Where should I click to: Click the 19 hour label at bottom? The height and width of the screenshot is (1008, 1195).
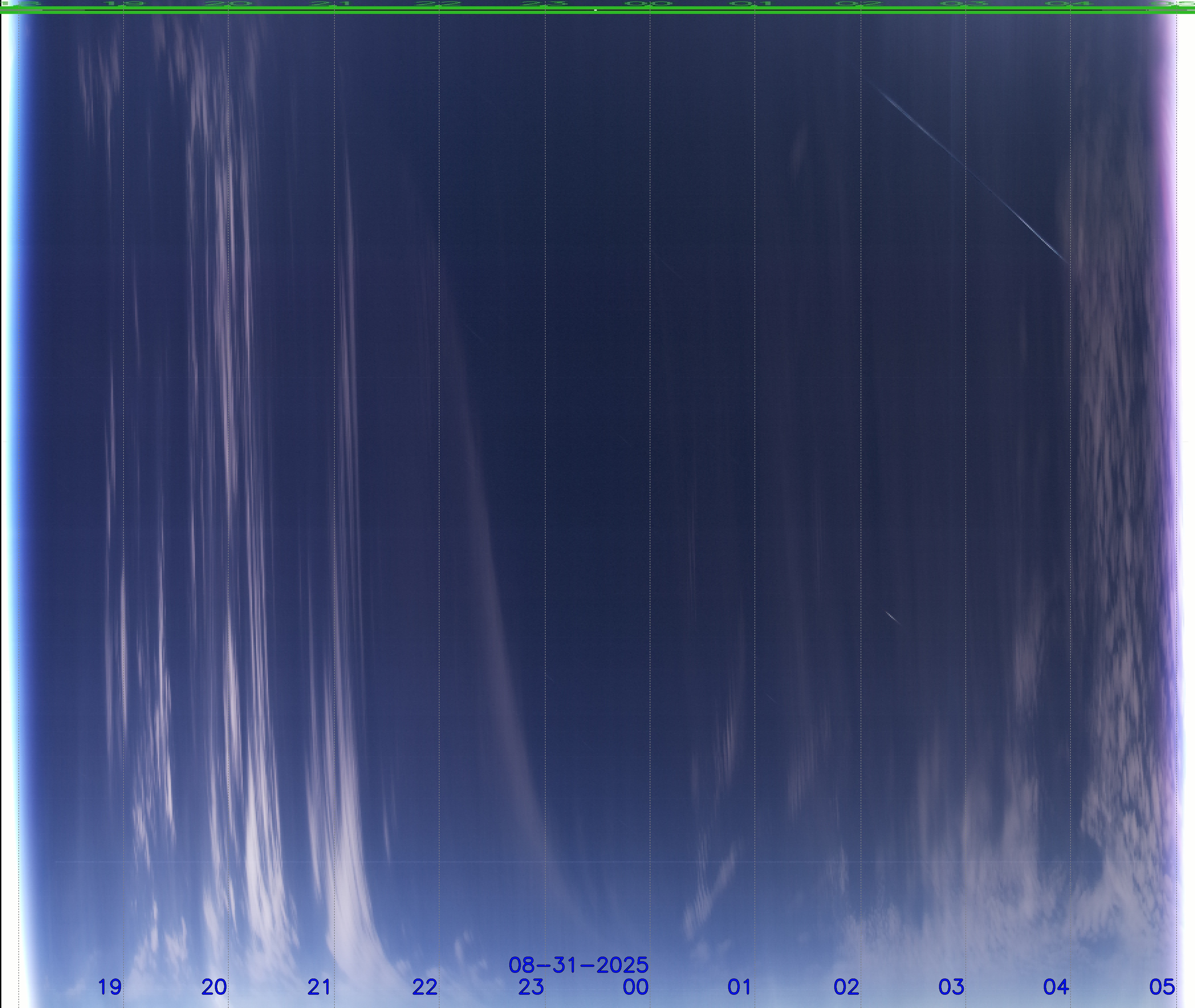point(110,987)
